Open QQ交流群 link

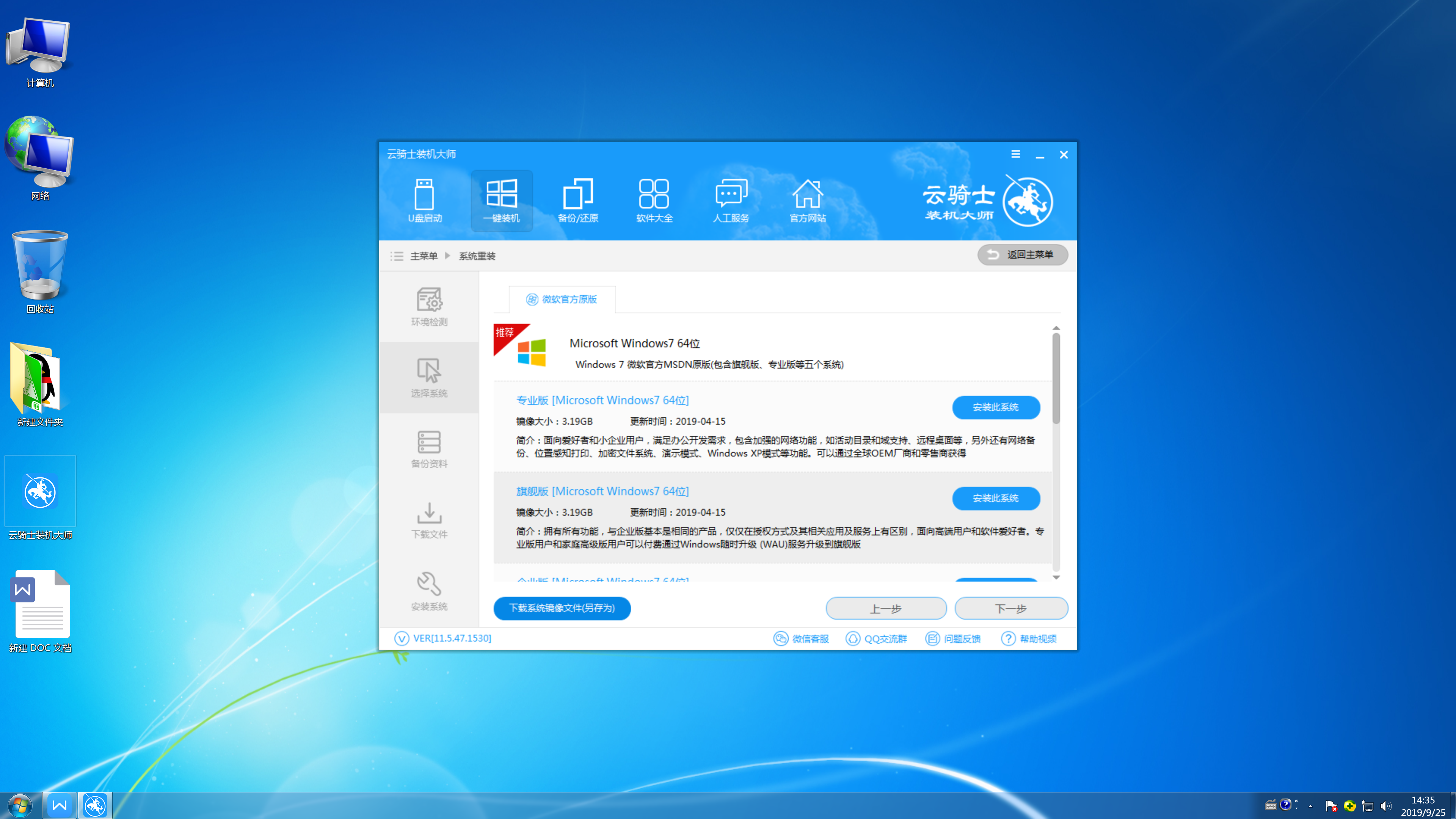point(876,639)
